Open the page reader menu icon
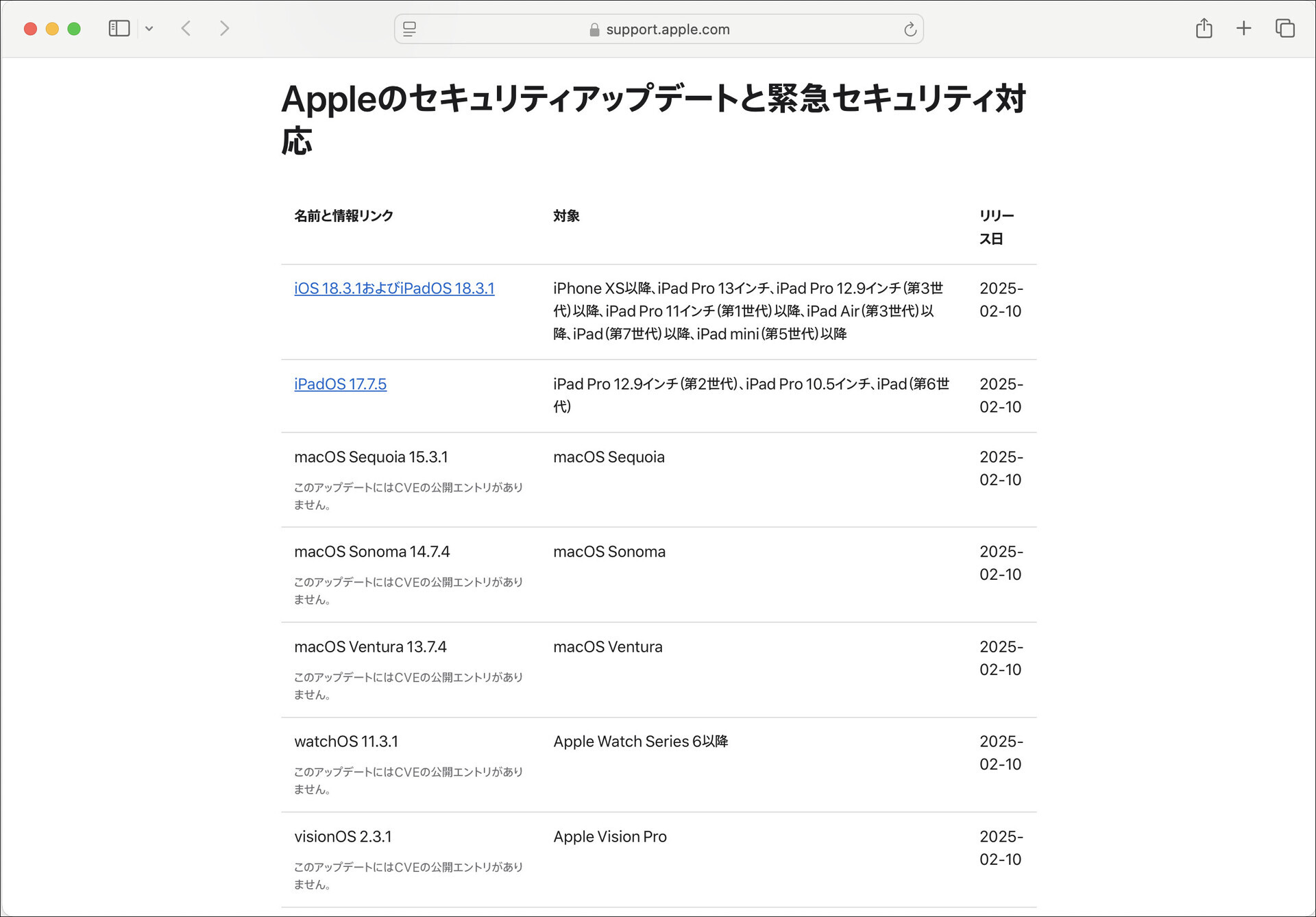The height and width of the screenshot is (917, 1316). tap(409, 29)
